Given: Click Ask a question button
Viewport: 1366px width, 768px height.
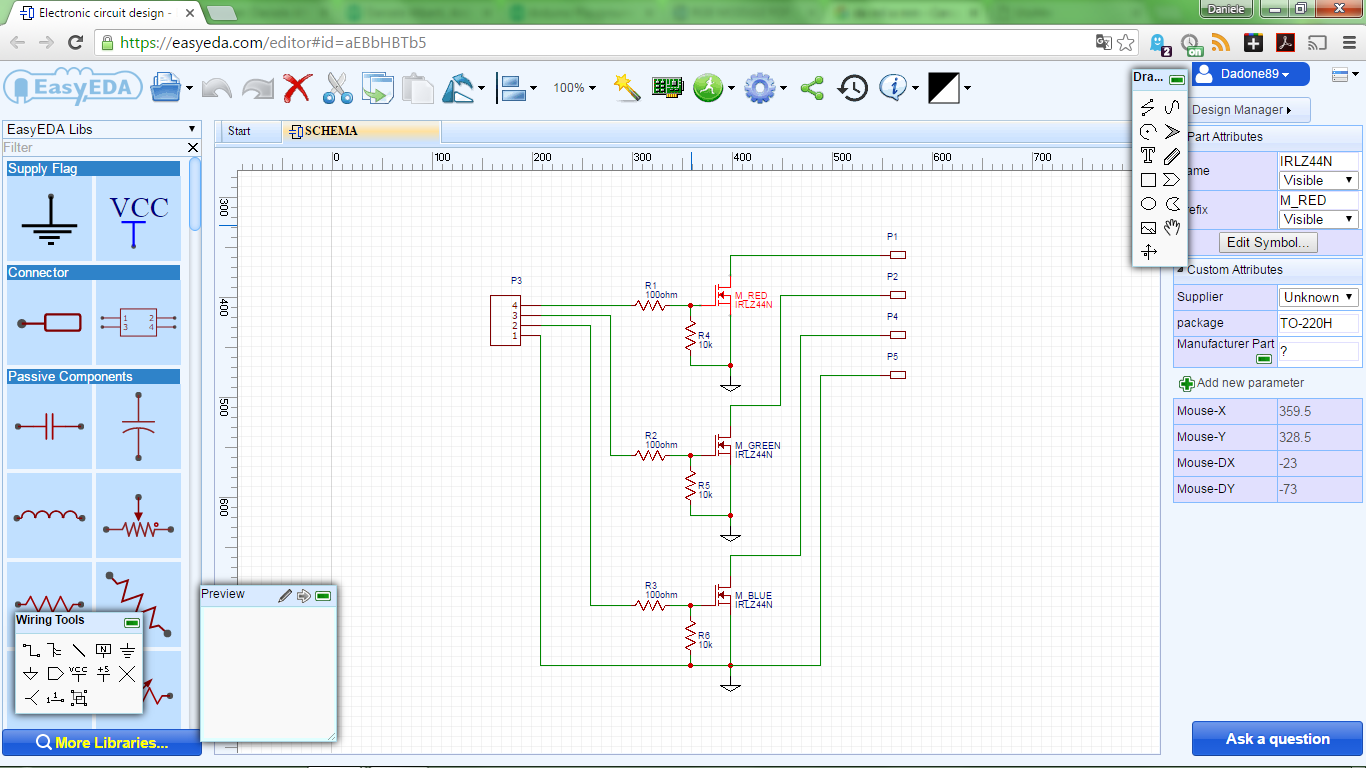Looking at the screenshot, I should coord(1277,739).
